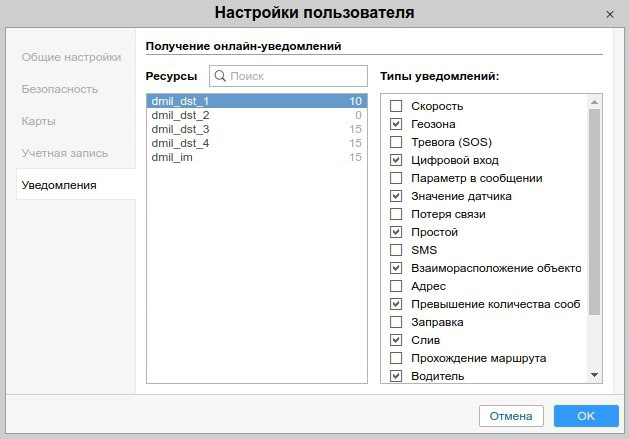The width and height of the screenshot is (629, 439).
Task: Open the Общие настройки tab
Action: click(71, 57)
